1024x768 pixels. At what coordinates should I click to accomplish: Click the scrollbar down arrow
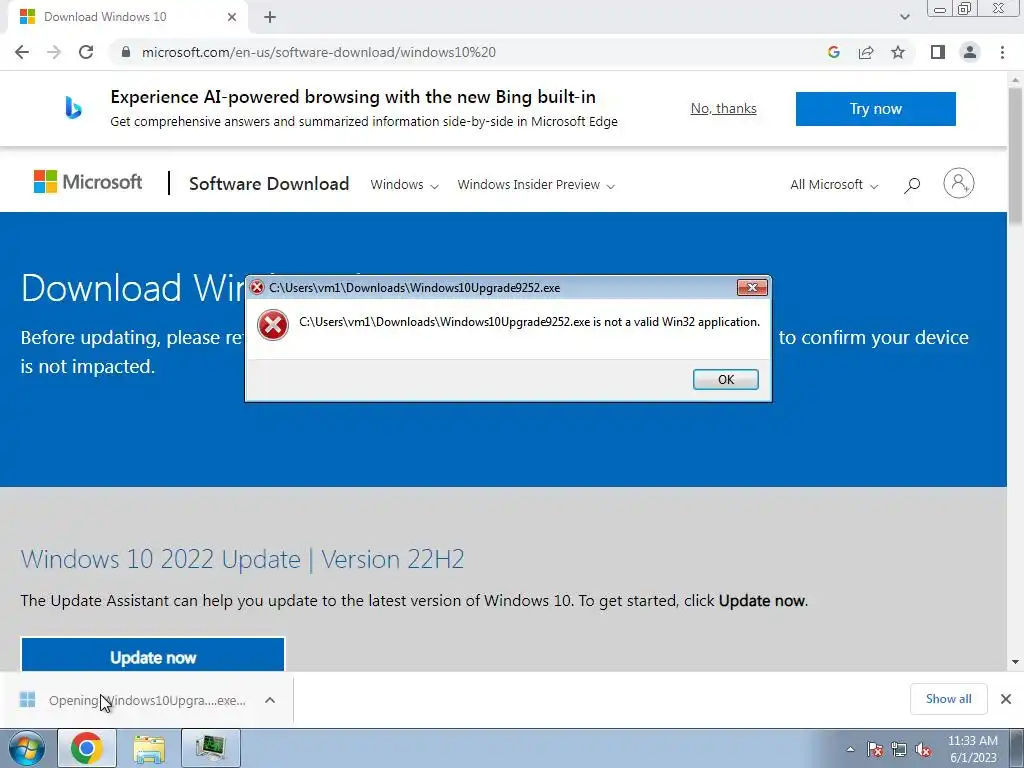point(1015,662)
